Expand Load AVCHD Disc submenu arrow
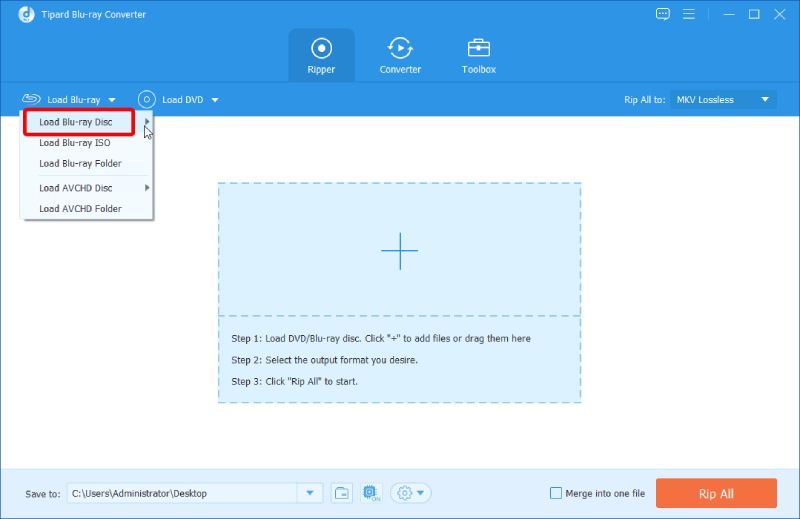 click(x=147, y=188)
